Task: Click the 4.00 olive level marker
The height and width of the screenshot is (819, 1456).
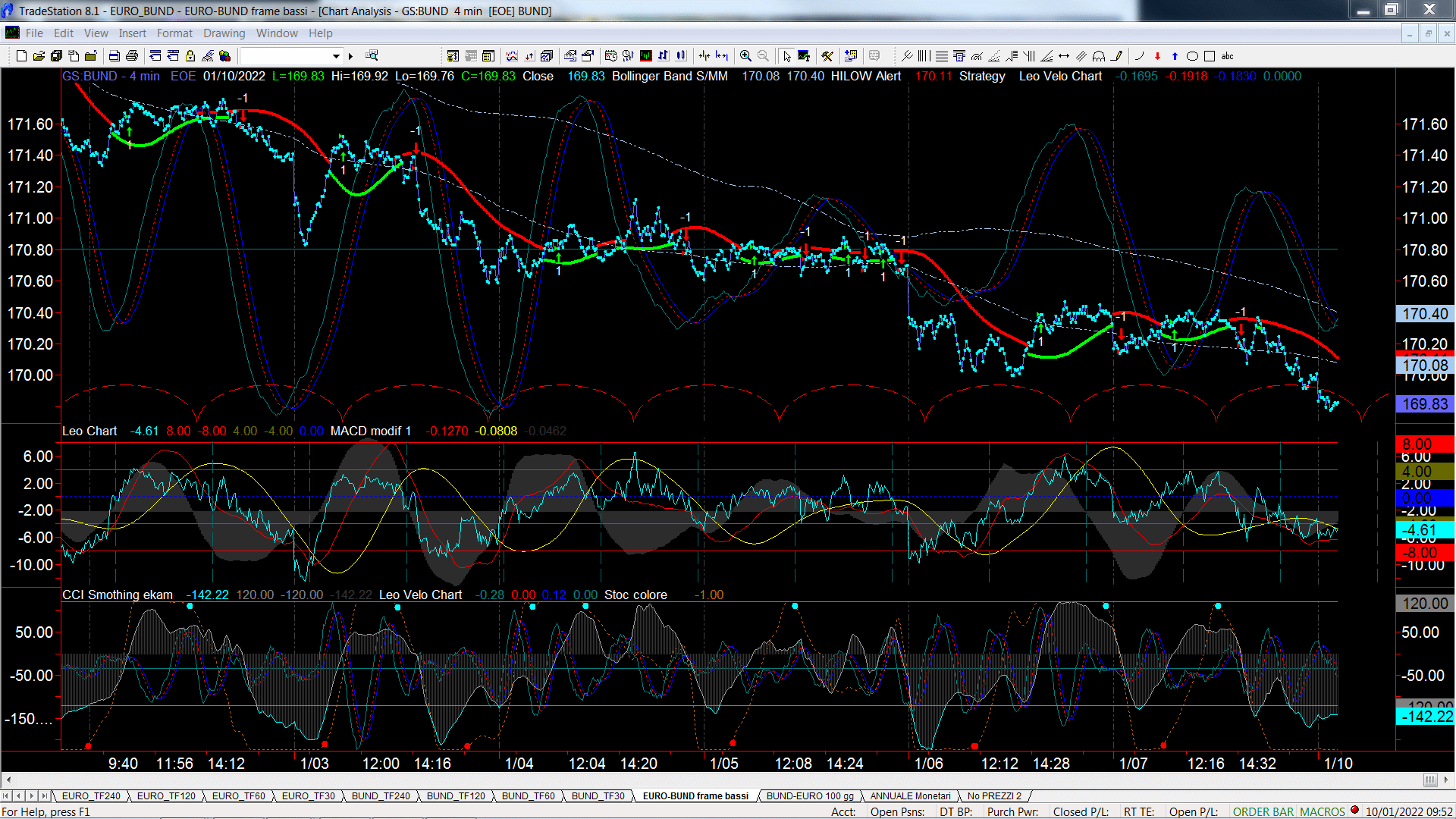Action: point(1425,472)
